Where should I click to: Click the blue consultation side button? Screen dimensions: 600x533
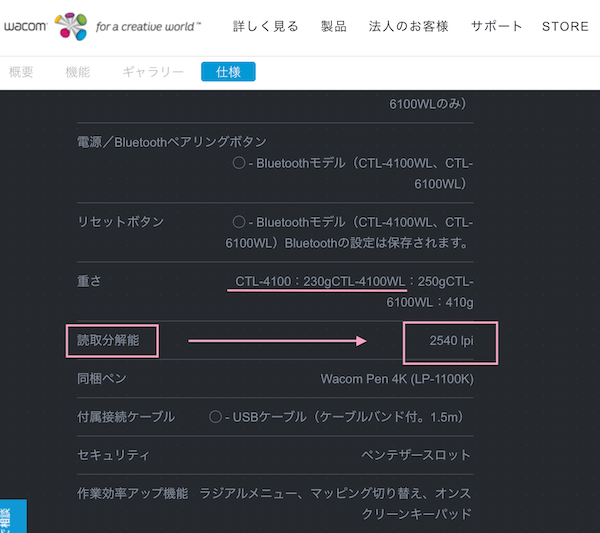pyautogui.click(x=13, y=516)
